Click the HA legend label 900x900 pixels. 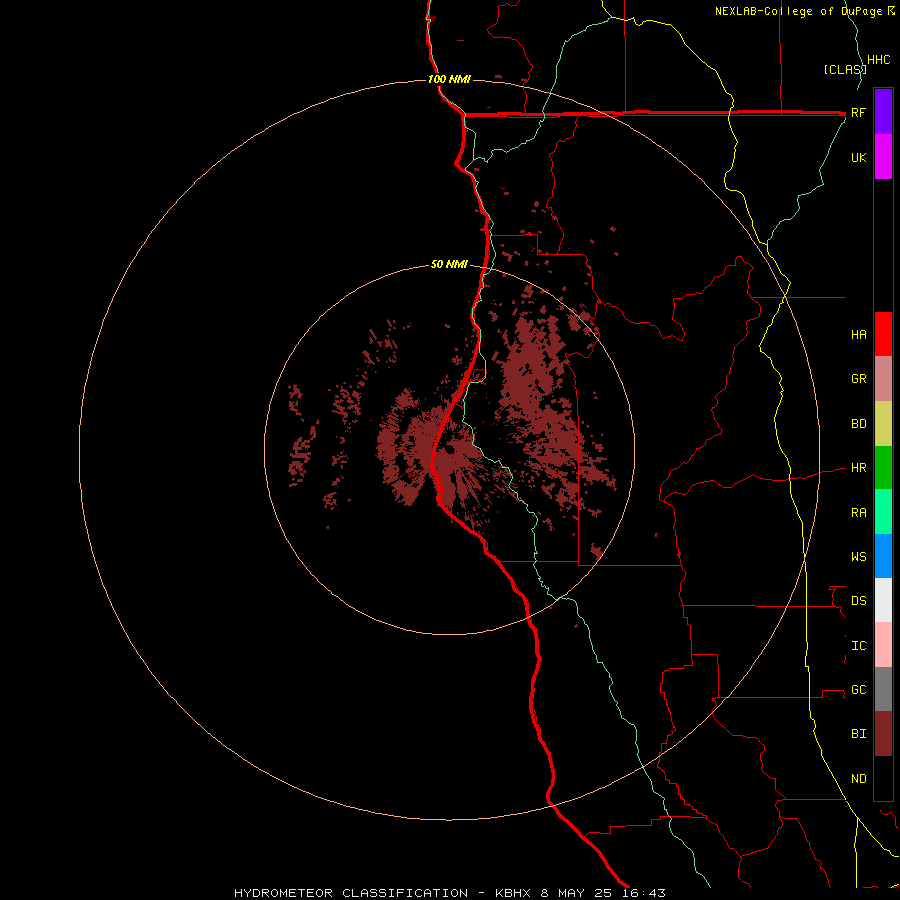[x=859, y=335]
